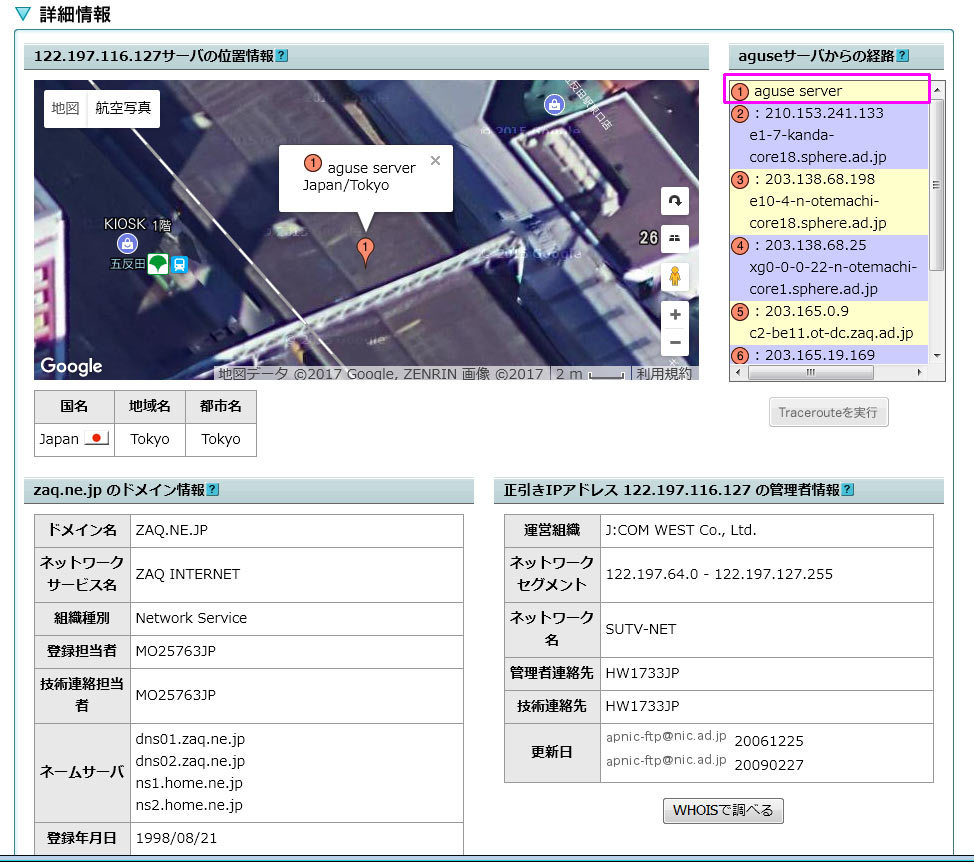The height and width of the screenshot is (862, 974).
Task: Click the blue train station icon
Action: [x=180, y=265]
